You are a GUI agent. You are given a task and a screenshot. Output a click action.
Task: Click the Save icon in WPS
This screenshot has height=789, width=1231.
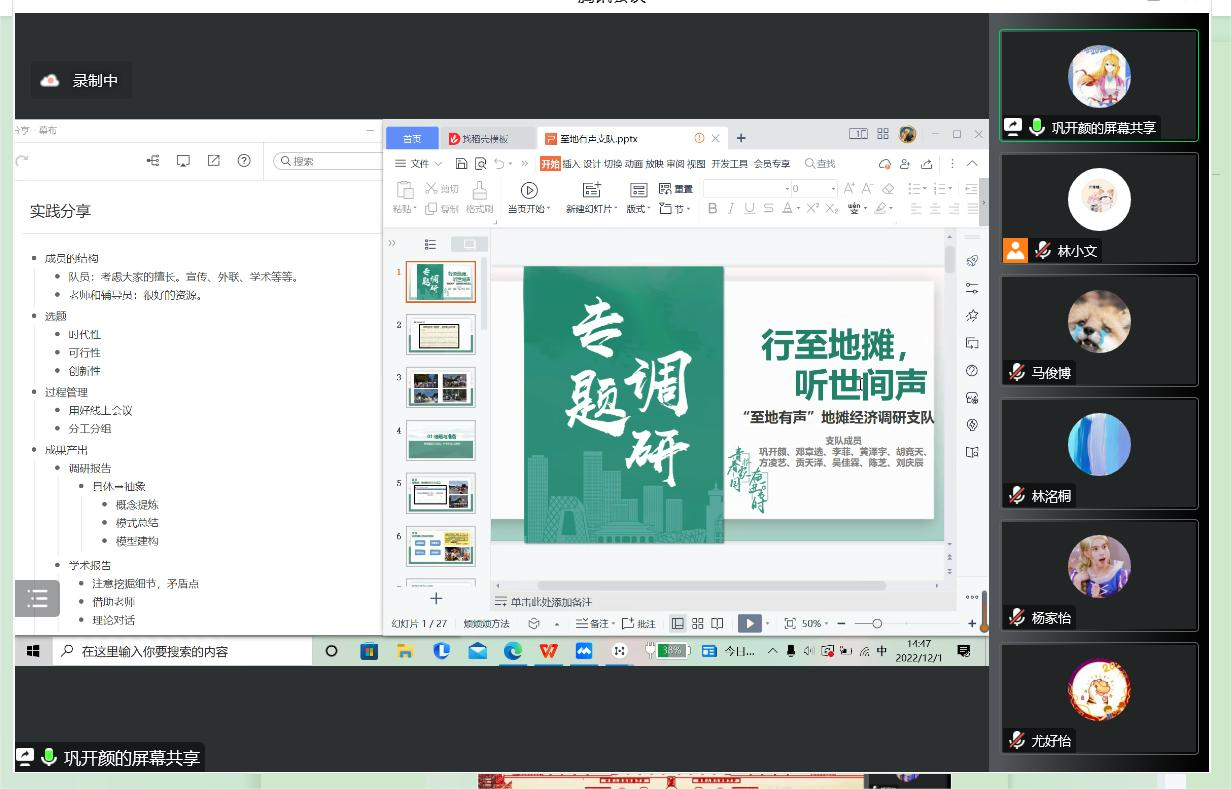461,164
